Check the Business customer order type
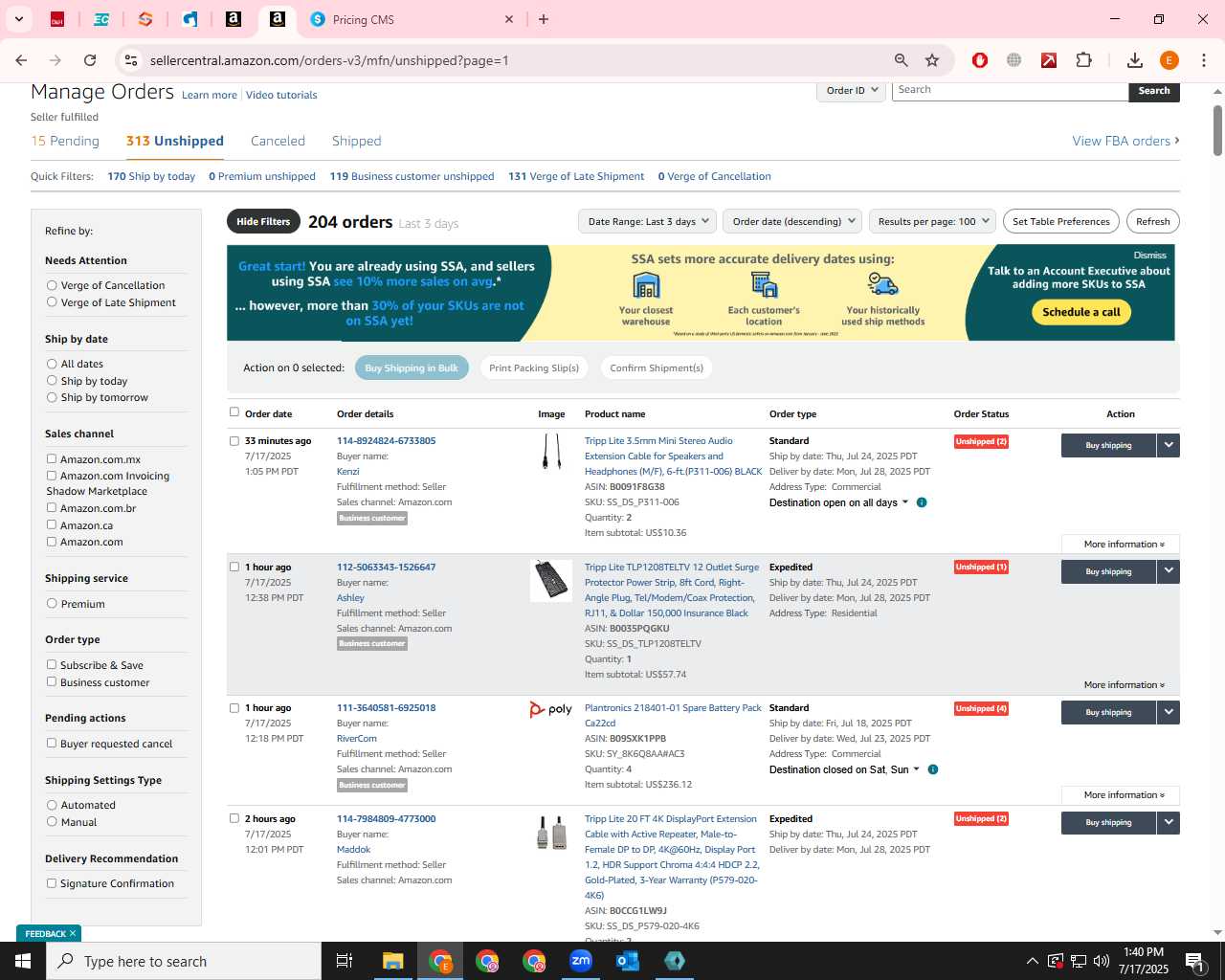Screen dimensions: 1225x980 click(52, 681)
